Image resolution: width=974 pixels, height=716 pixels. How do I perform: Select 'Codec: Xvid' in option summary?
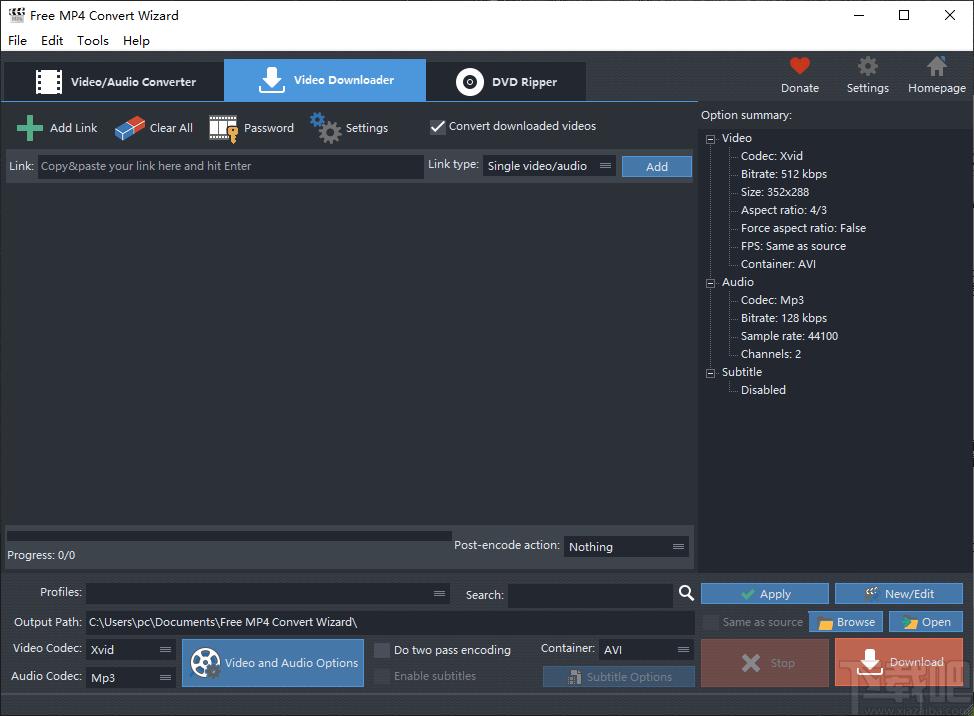point(771,156)
